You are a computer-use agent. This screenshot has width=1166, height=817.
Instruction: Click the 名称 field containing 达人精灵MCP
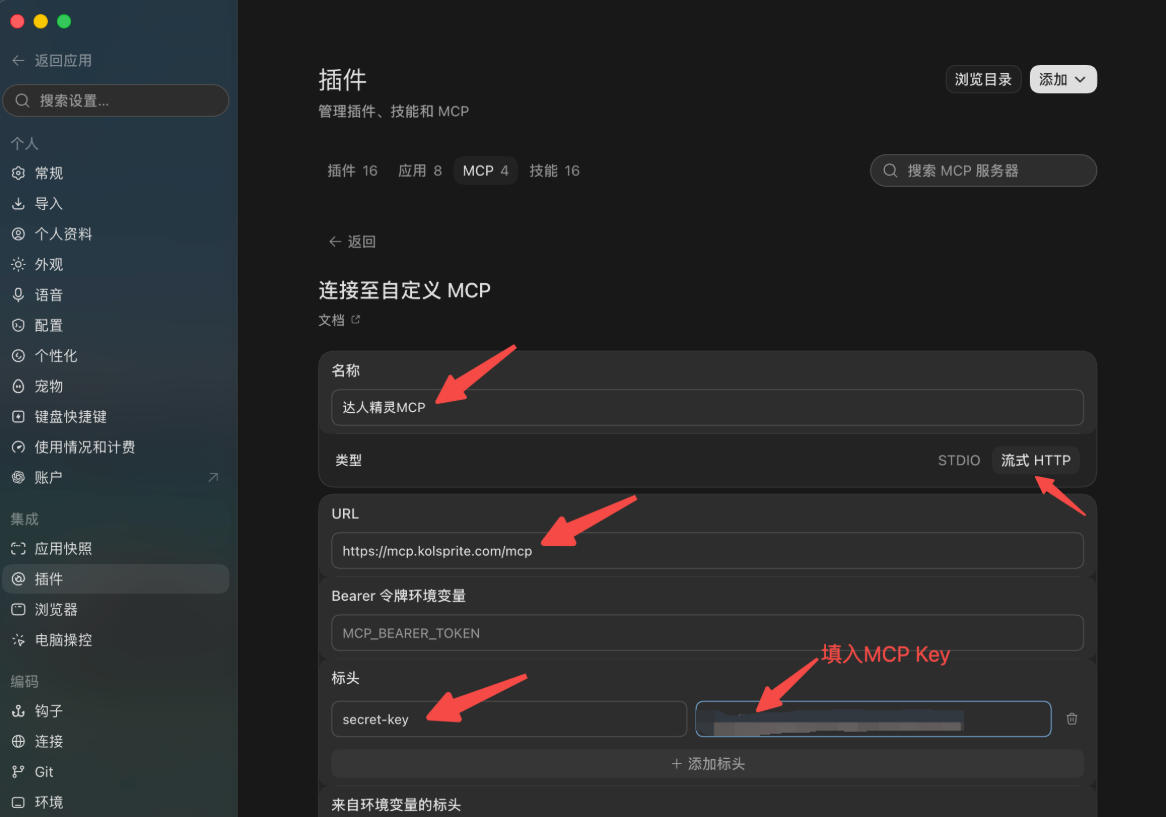(707, 407)
